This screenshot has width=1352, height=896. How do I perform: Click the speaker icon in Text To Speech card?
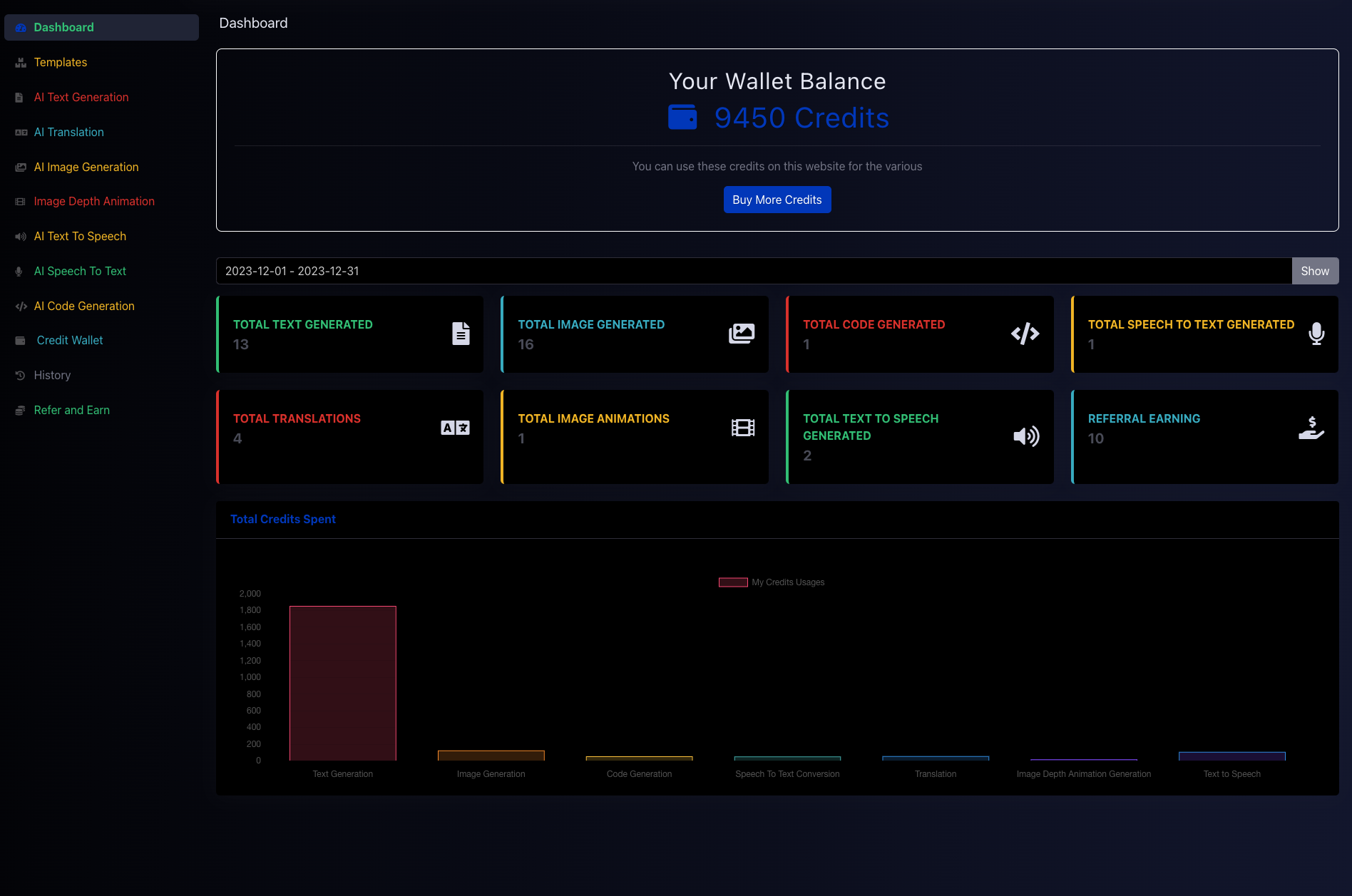pyautogui.click(x=1026, y=436)
